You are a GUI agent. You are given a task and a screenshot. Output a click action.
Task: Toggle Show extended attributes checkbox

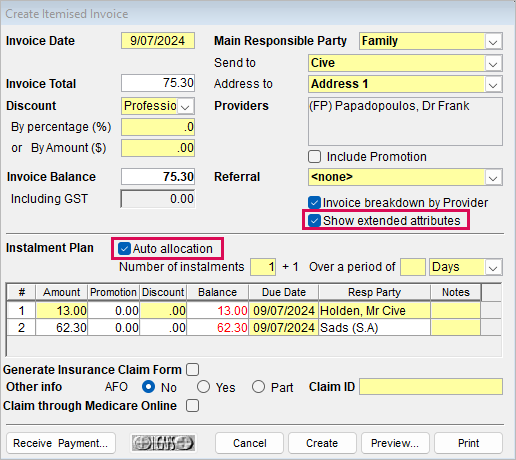[x=314, y=221]
